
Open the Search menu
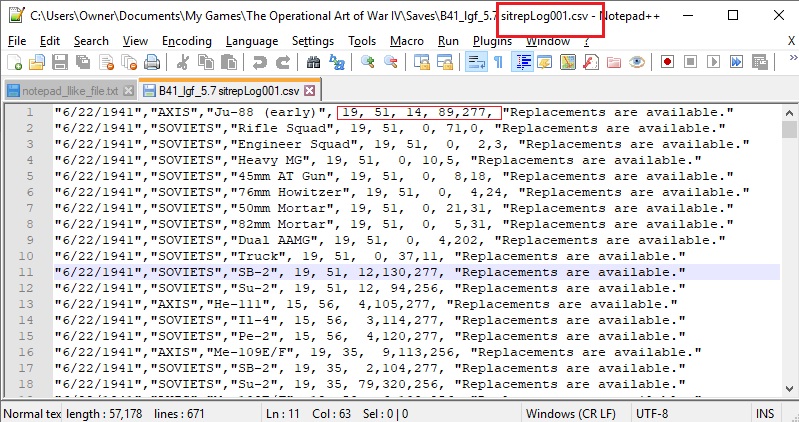tap(91, 41)
